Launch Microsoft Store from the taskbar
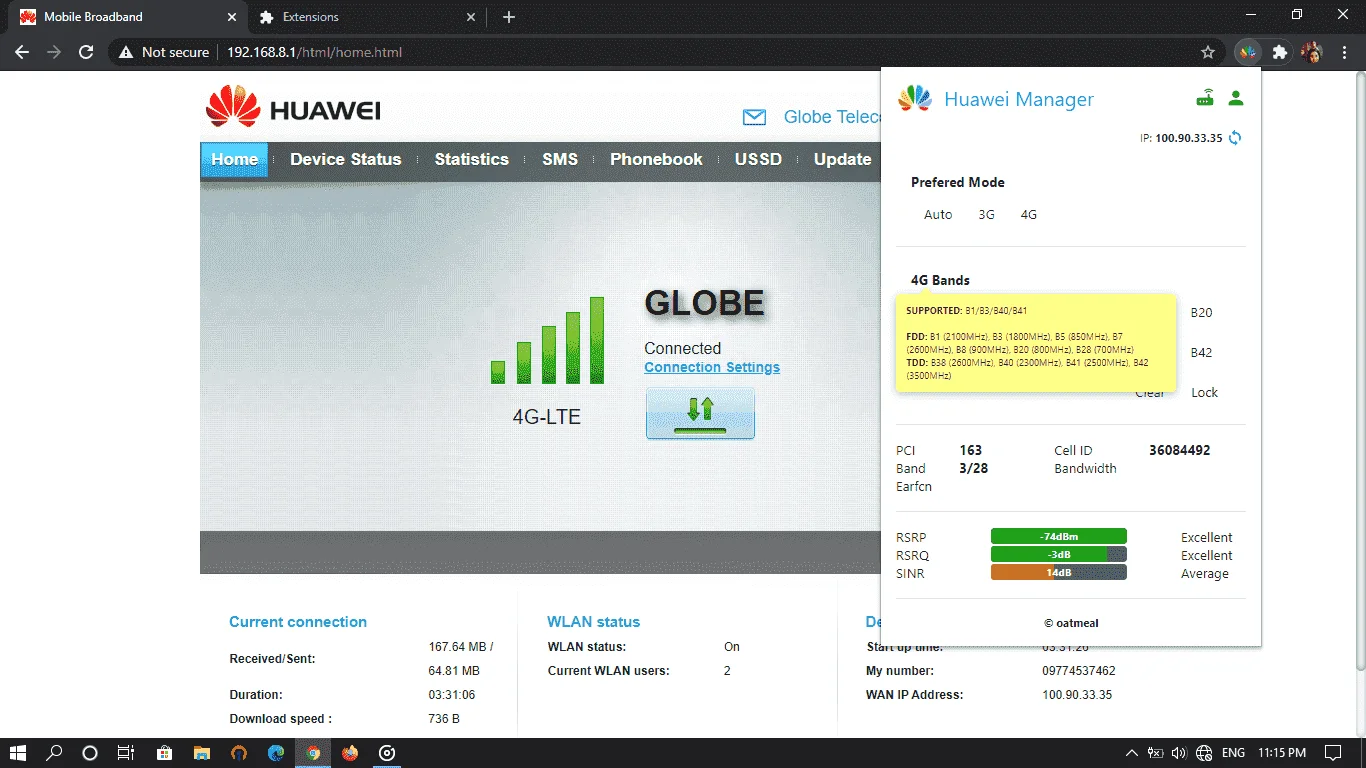 point(165,752)
